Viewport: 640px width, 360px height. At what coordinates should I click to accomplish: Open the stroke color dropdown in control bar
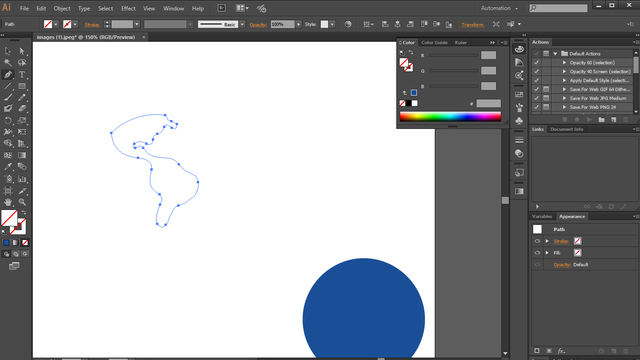75,24
